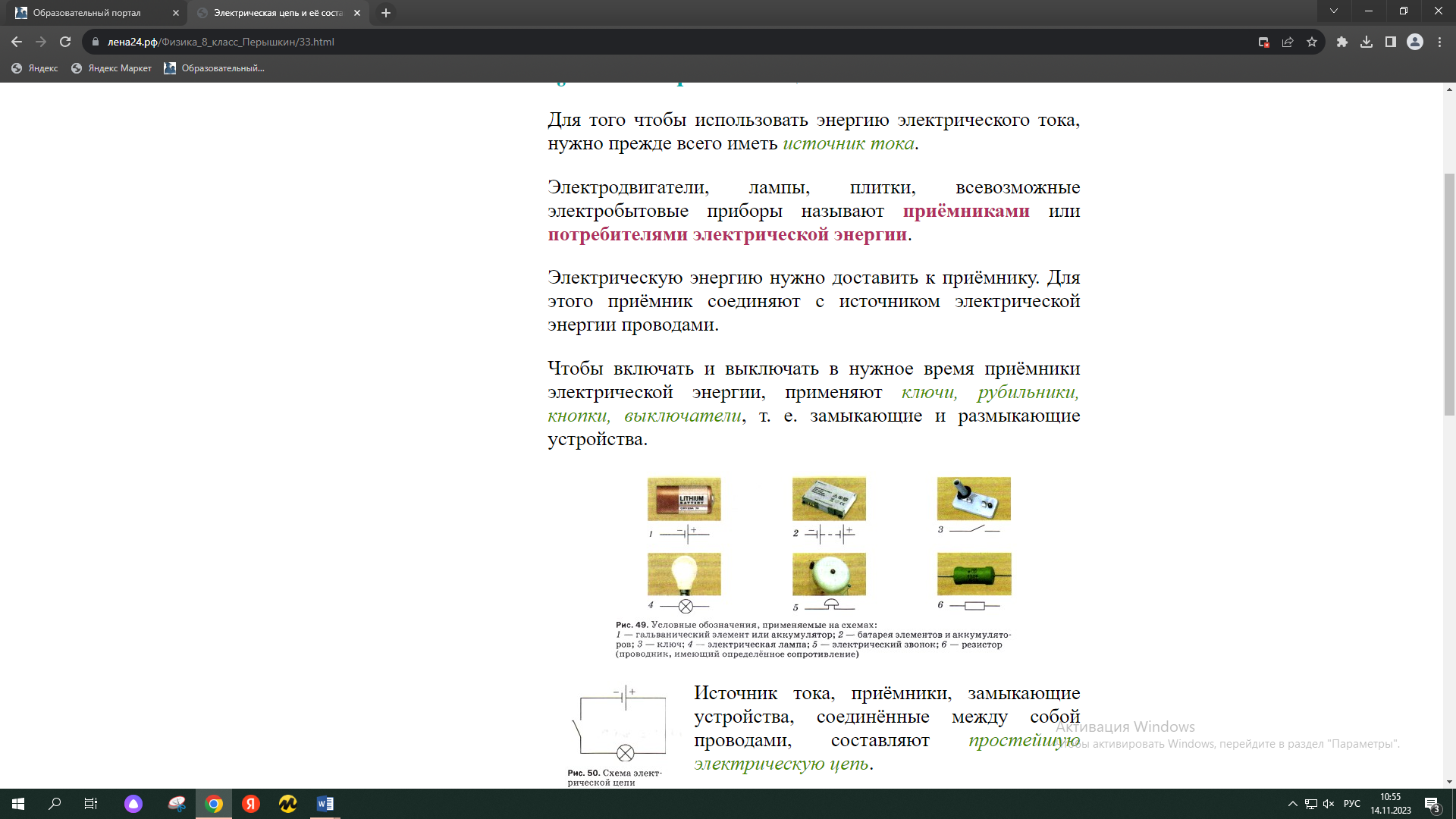The width and height of the screenshot is (1456, 819).
Task: Open the Яндекс bookmark
Action: coord(35,68)
